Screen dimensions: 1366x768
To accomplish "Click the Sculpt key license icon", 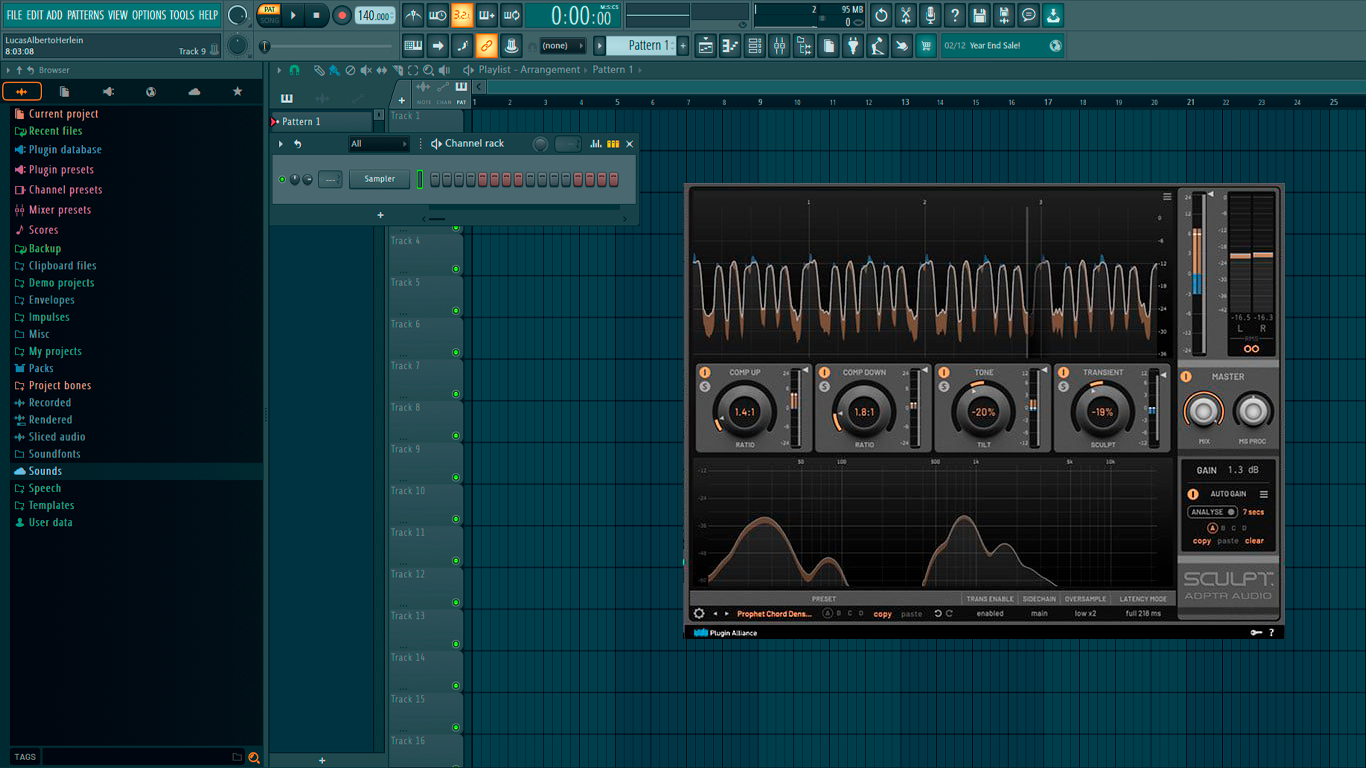I will pos(1256,632).
